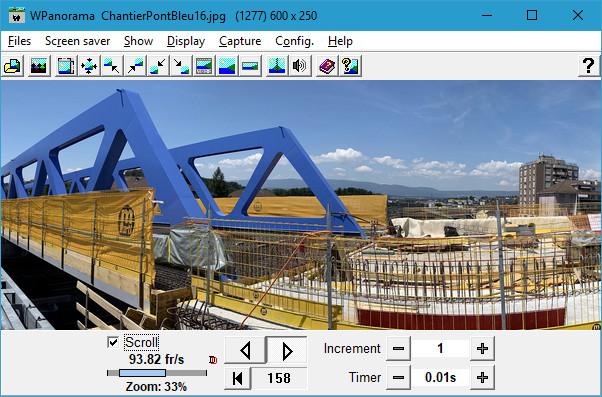602x397 pixels.
Task: Increase the Increment value with plus
Action: (x=482, y=349)
